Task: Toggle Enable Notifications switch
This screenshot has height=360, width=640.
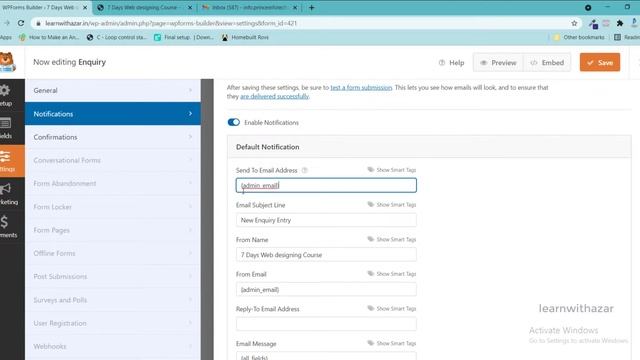Action: 234,122
